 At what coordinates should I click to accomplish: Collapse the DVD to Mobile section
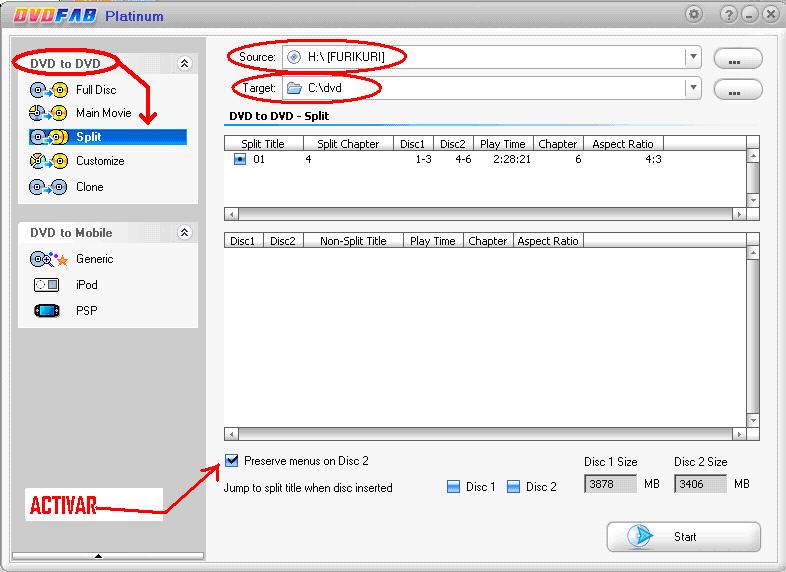(184, 232)
